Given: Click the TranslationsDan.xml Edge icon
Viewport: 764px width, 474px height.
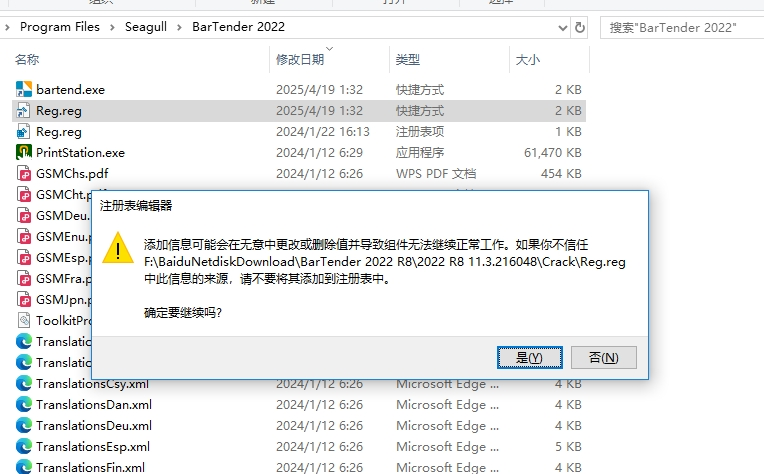Looking at the screenshot, I should pyautogui.click(x=24, y=405).
